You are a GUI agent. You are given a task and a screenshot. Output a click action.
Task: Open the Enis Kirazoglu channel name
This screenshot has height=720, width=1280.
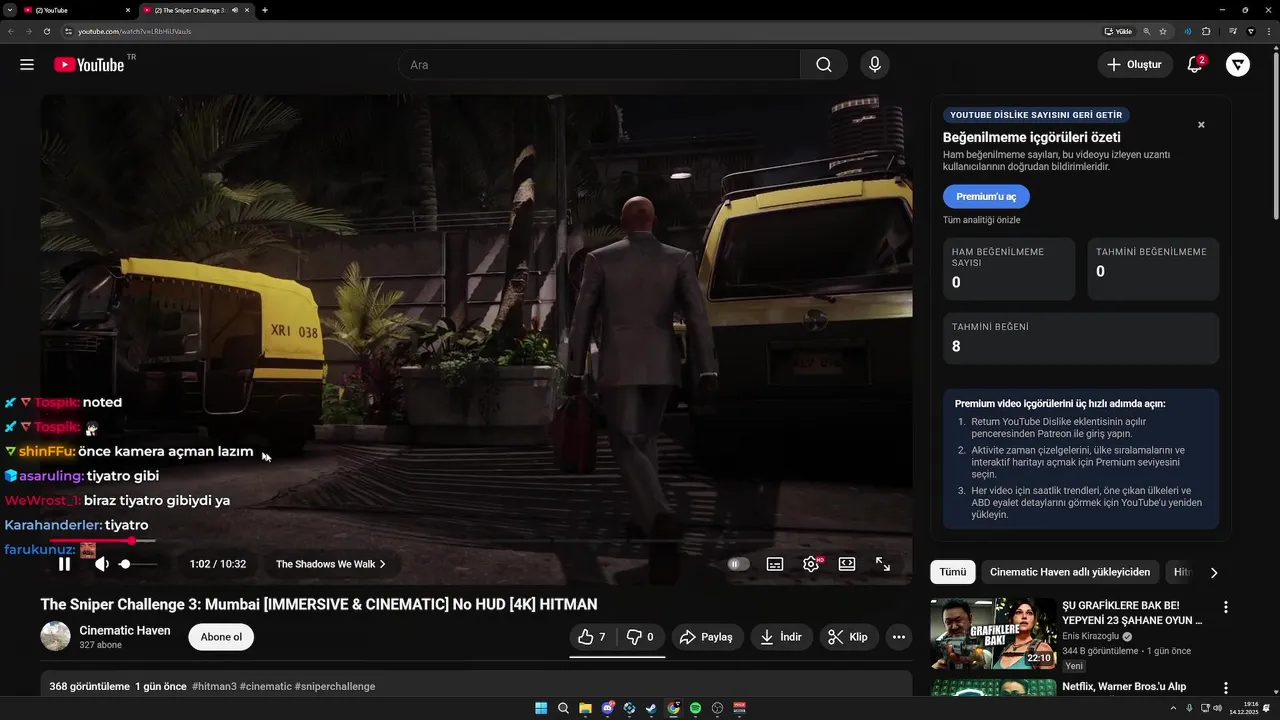click(x=1090, y=636)
